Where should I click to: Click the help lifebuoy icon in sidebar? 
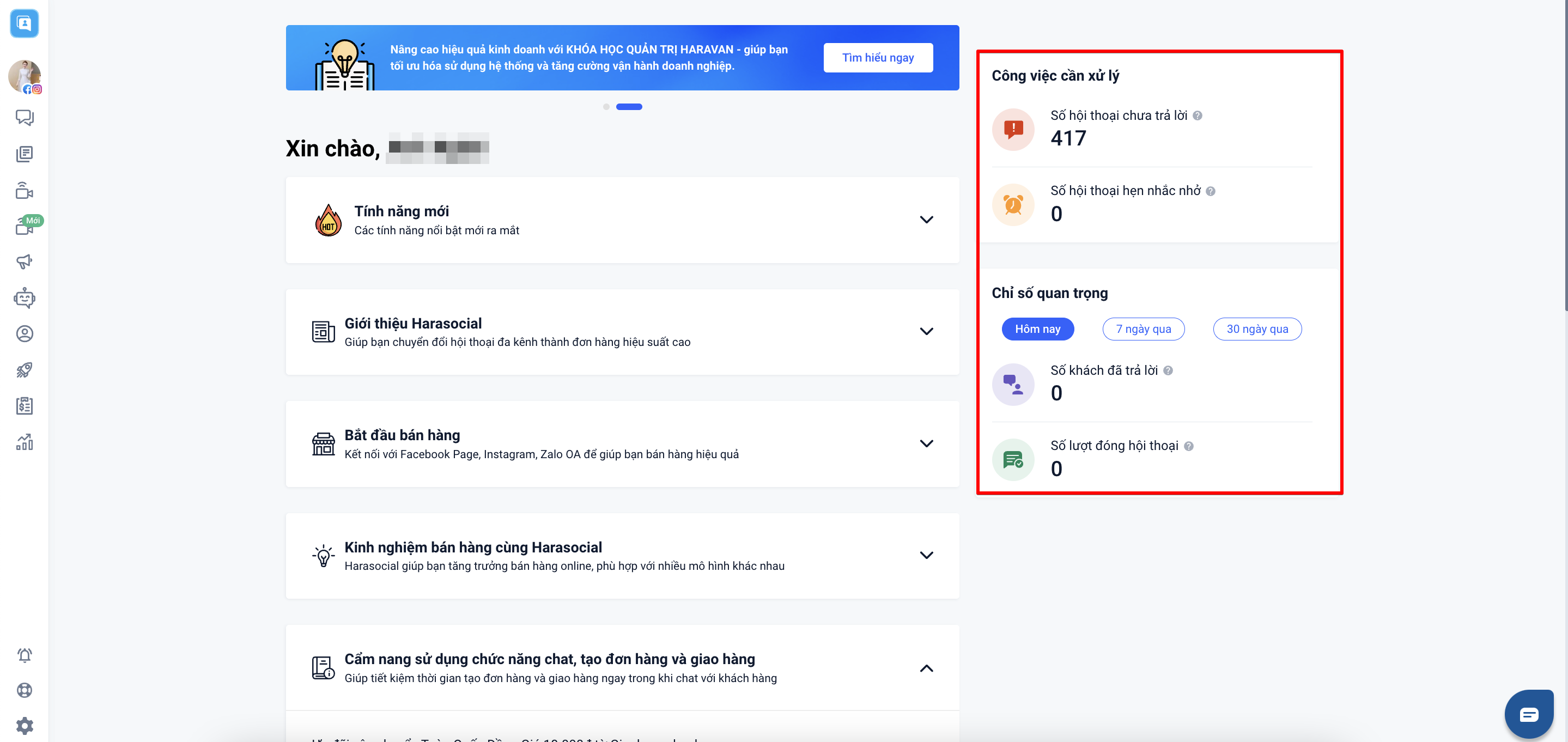coord(25,690)
